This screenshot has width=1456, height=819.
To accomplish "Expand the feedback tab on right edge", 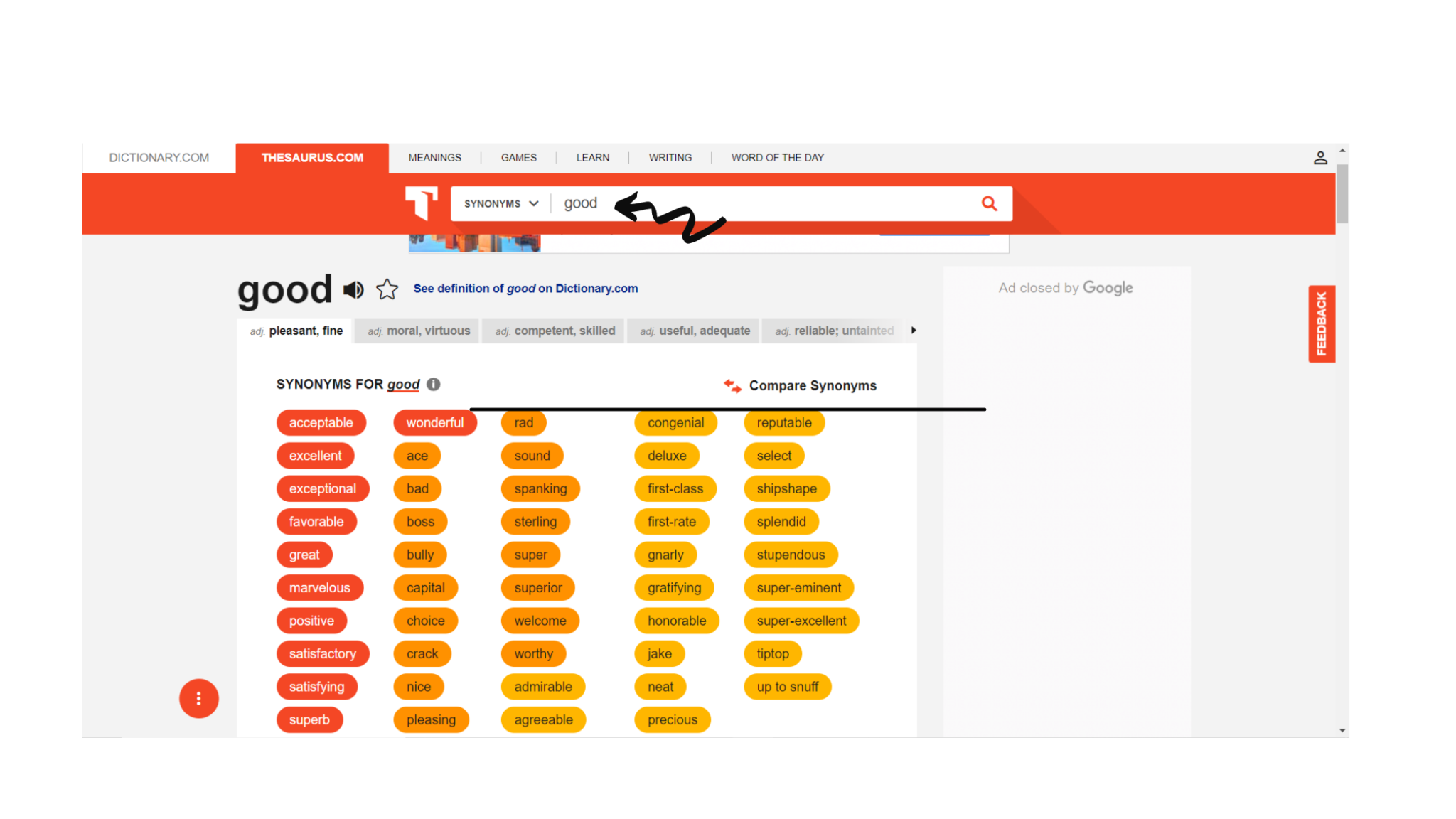I will [1322, 322].
